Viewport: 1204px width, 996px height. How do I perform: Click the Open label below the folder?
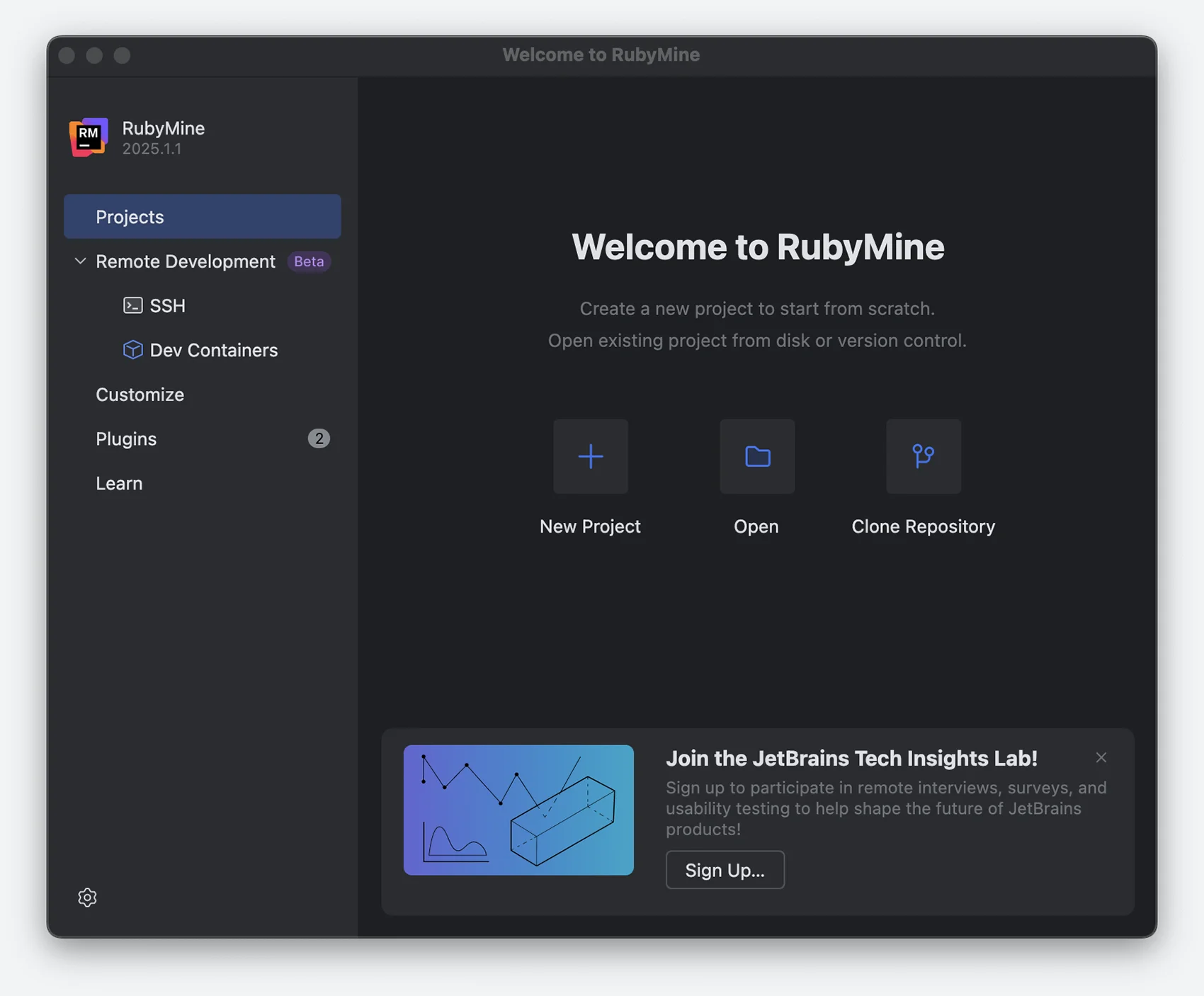tap(756, 526)
